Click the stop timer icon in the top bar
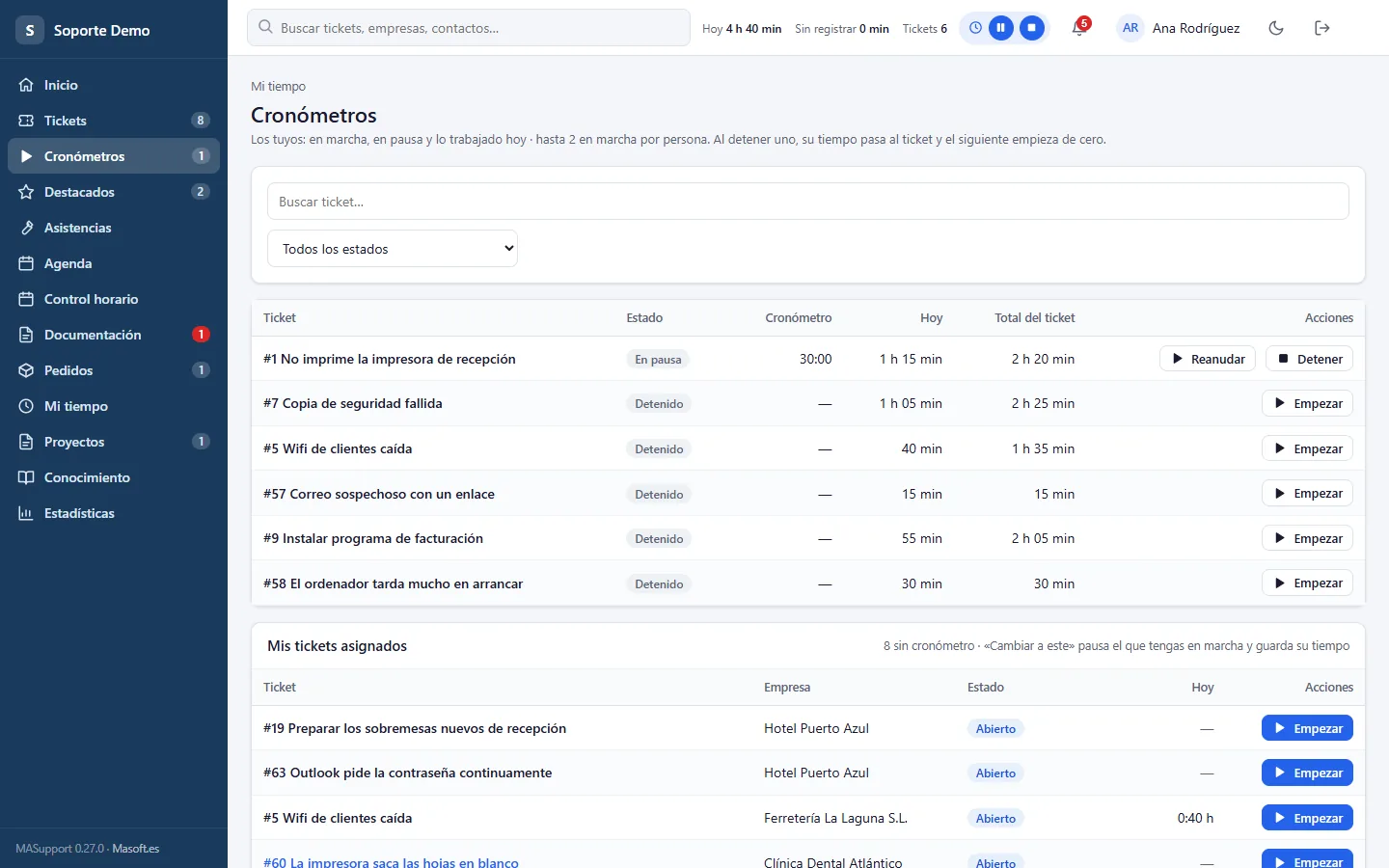 [1032, 28]
